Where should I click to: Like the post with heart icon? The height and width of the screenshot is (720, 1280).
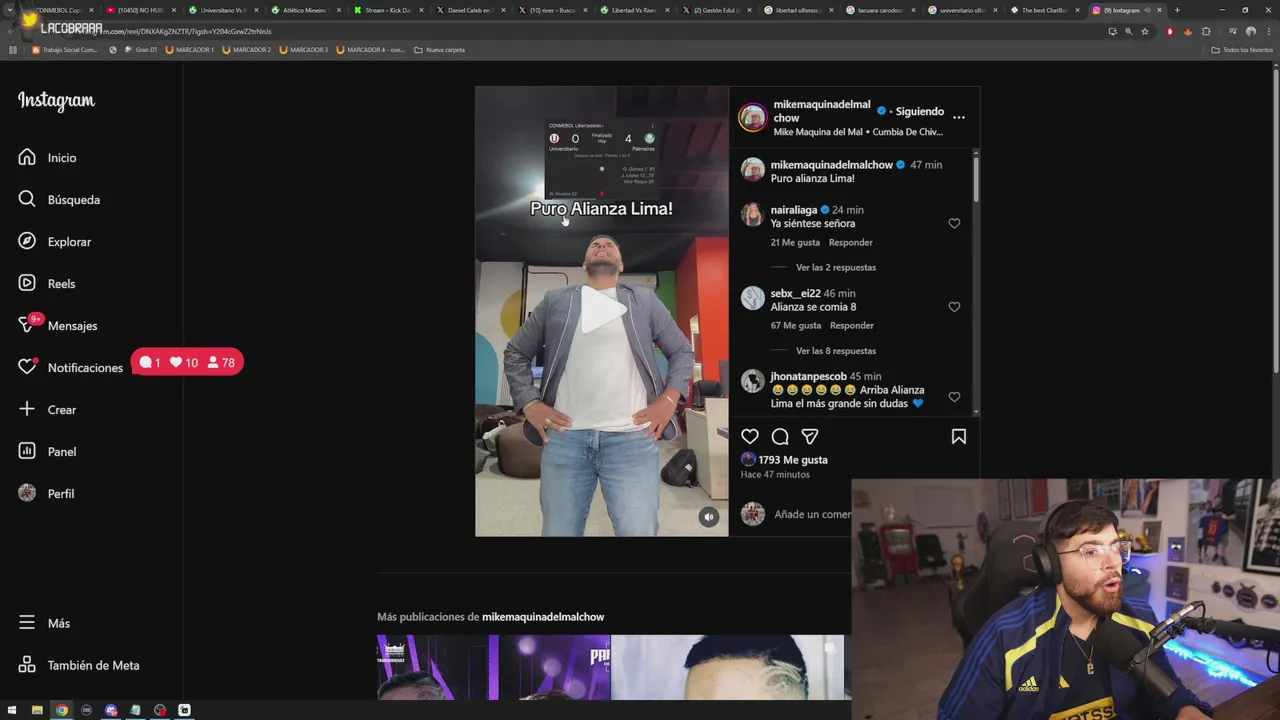[x=750, y=436]
